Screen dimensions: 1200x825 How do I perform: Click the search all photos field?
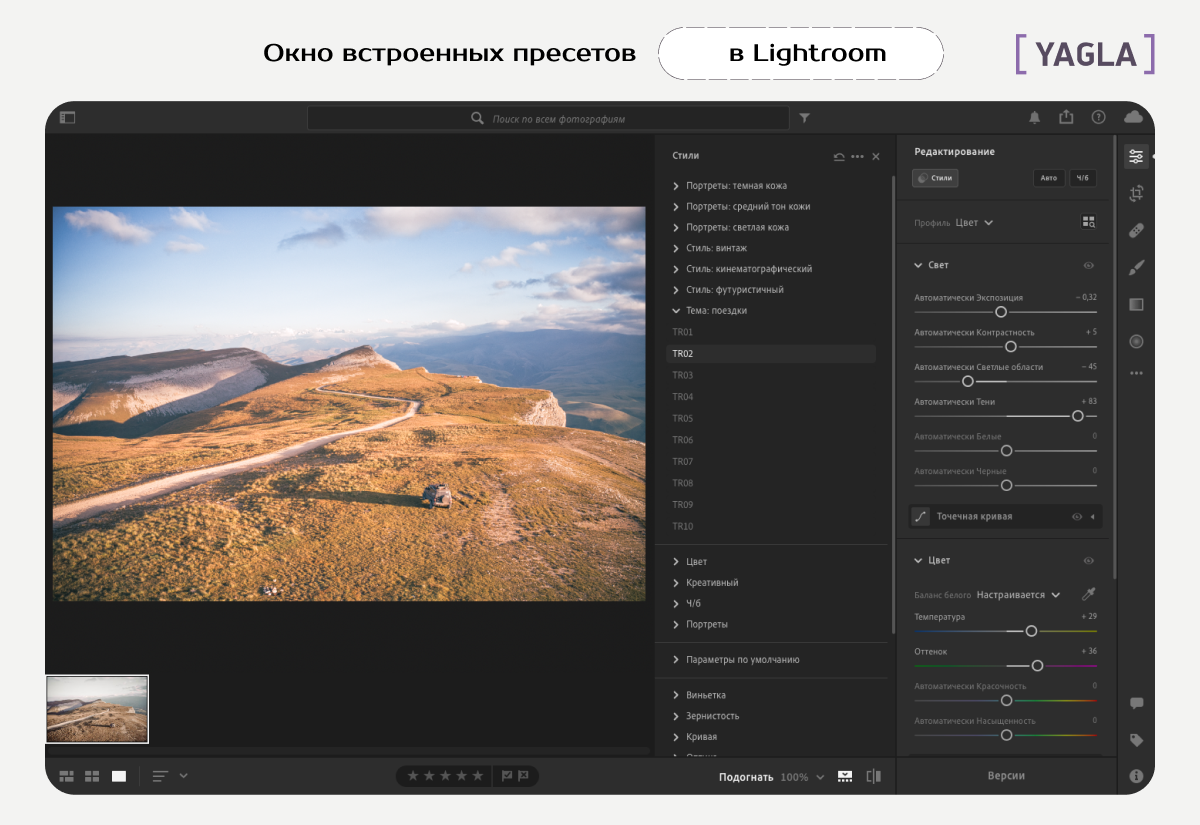[x=548, y=118]
